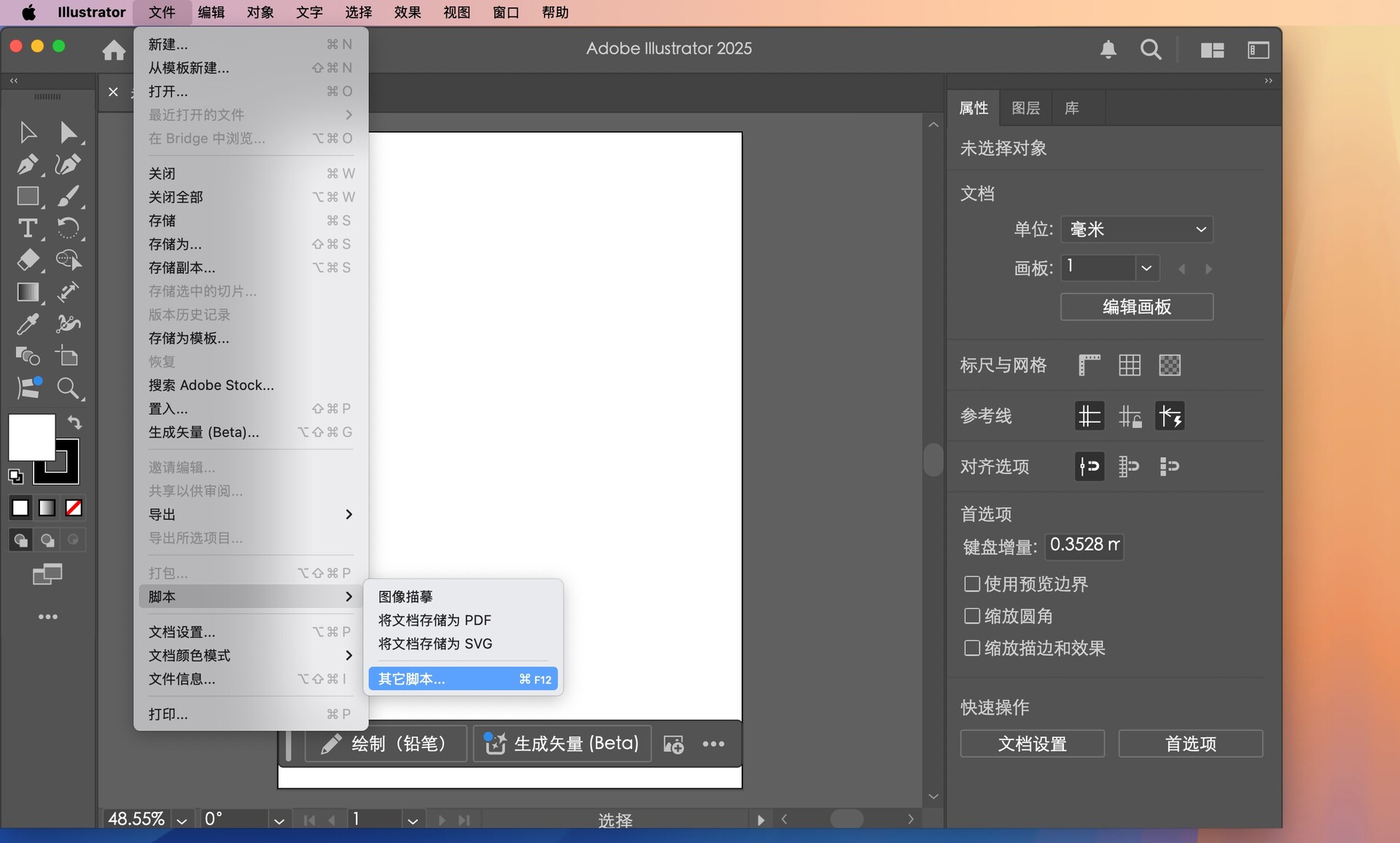The width and height of the screenshot is (1400, 843).
Task: Select the Eyedropper tool
Action: click(x=28, y=325)
